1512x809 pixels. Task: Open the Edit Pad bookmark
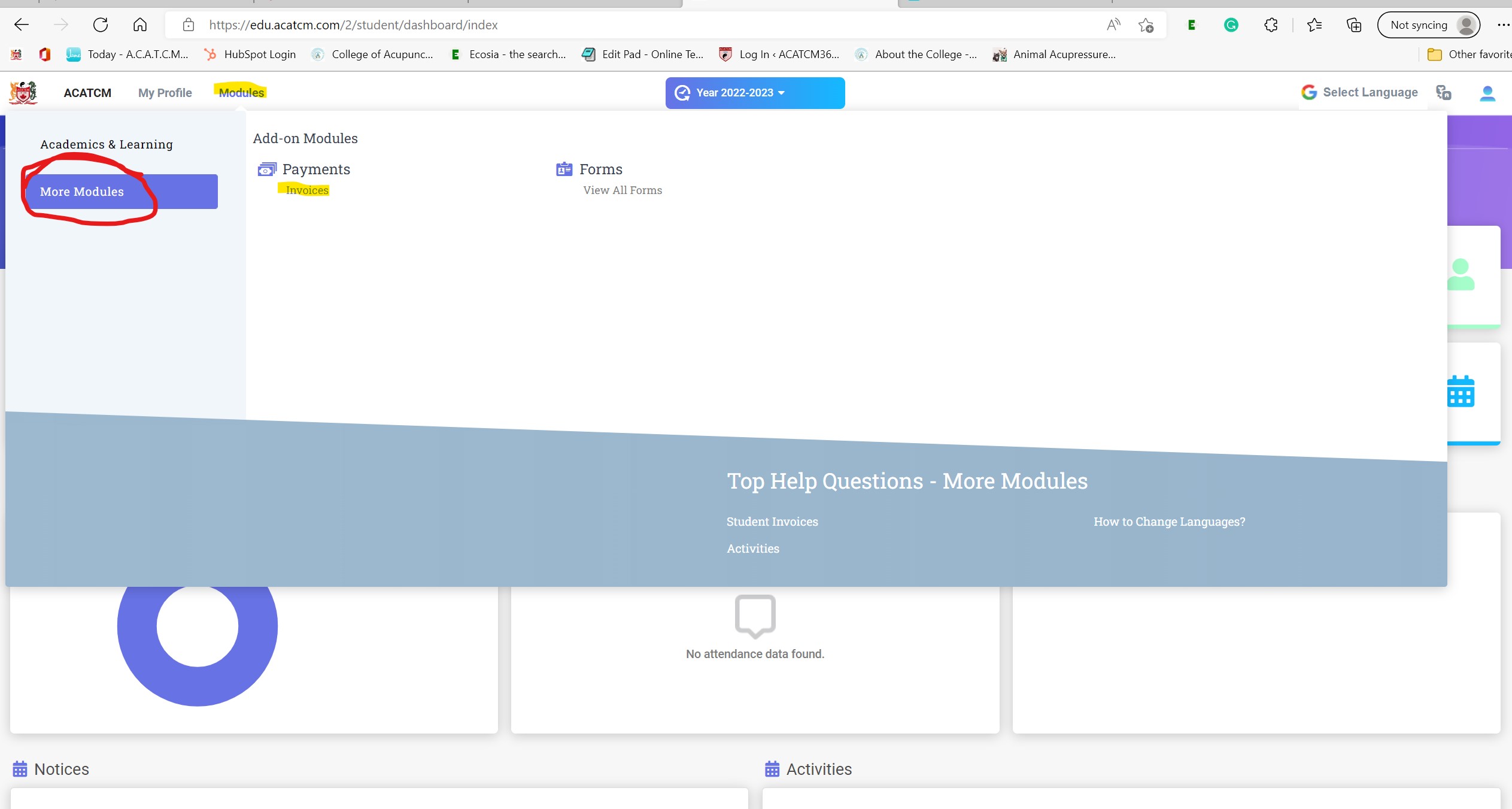coord(643,54)
